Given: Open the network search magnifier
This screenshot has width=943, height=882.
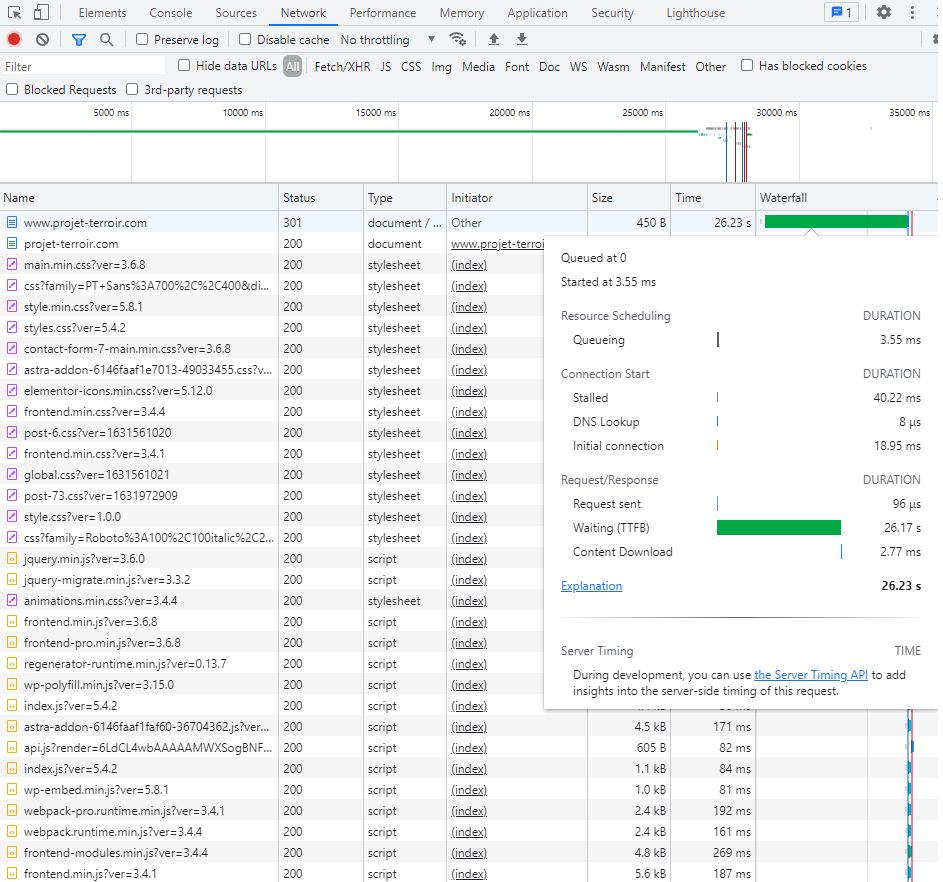Looking at the screenshot, I should click(107, 40).
